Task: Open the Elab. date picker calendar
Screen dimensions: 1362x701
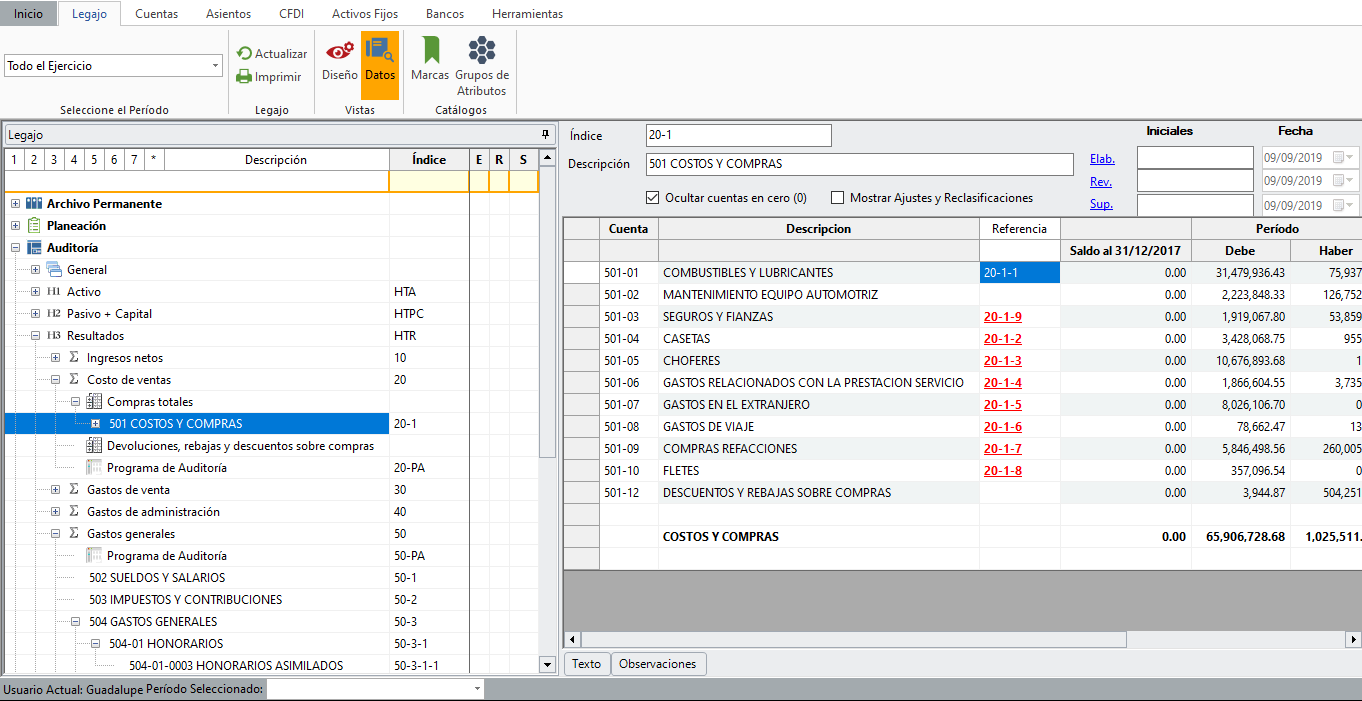Action: [1338, 158]
